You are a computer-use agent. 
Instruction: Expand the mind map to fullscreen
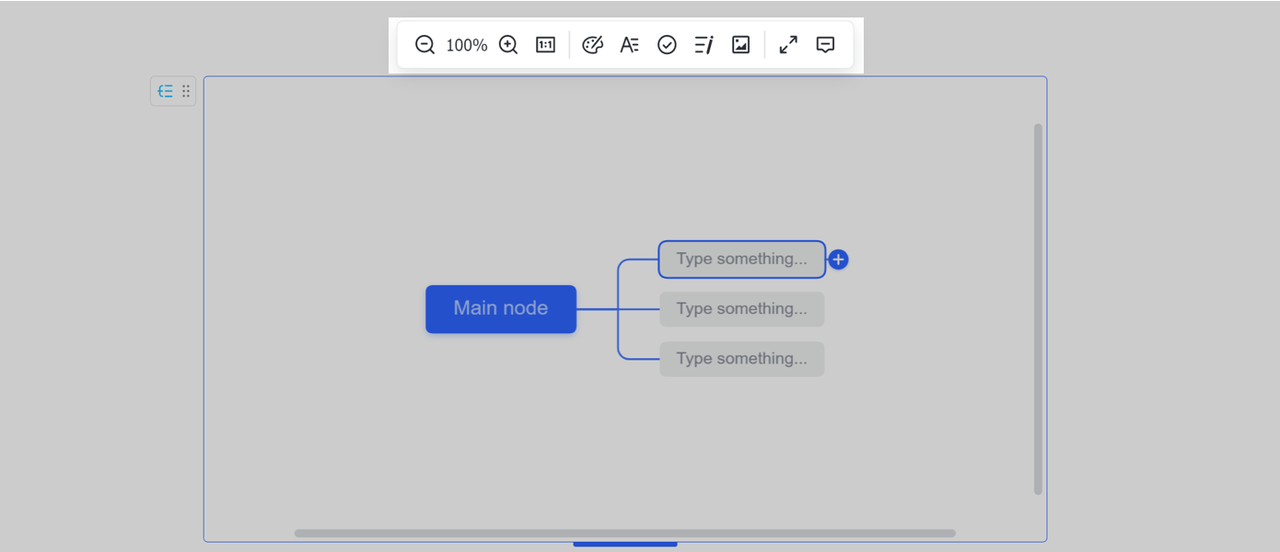pos(789,45)
